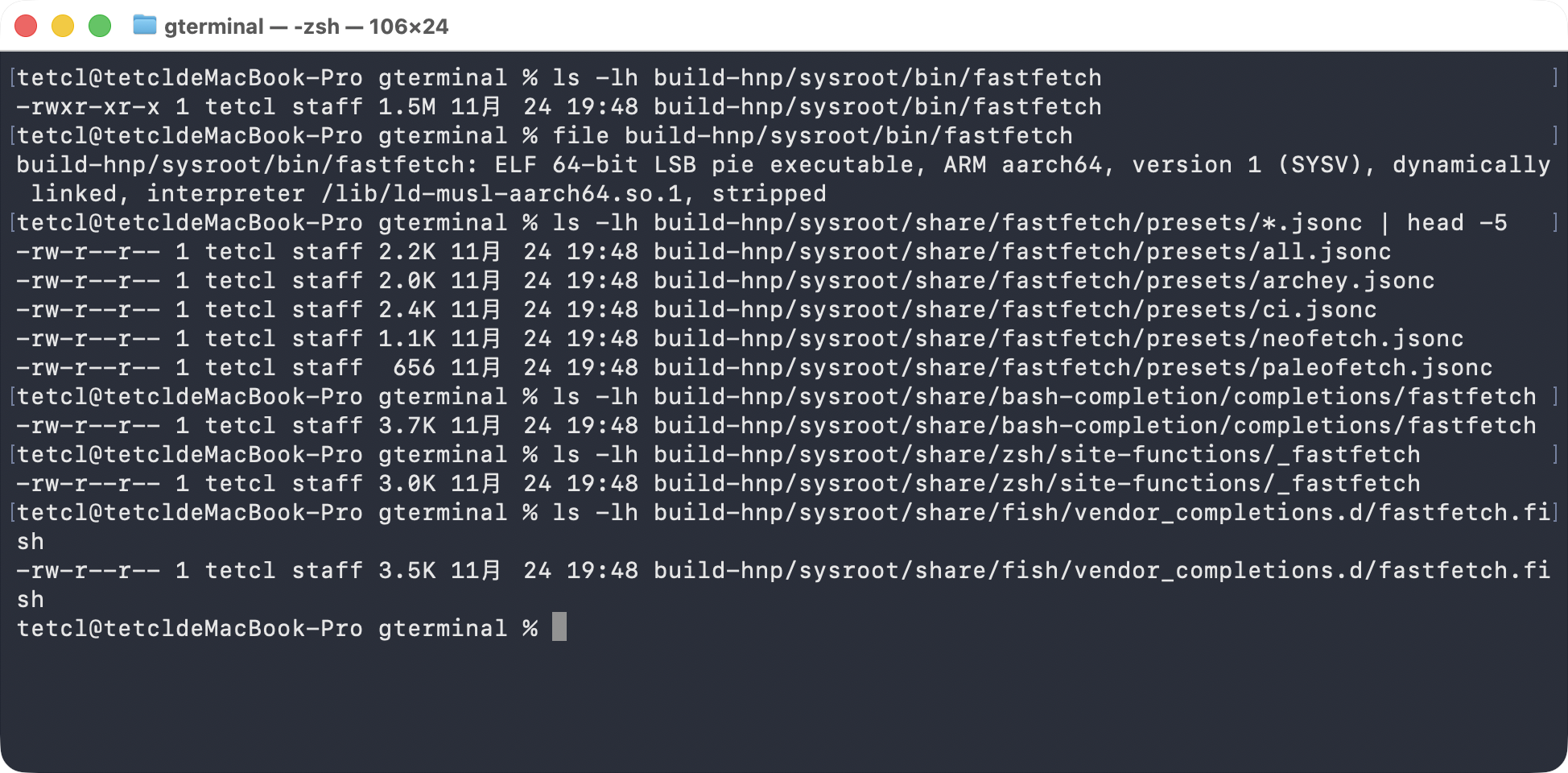Click the red close traffic light button
Screen dimensions: 1568x773
[27, 26]
